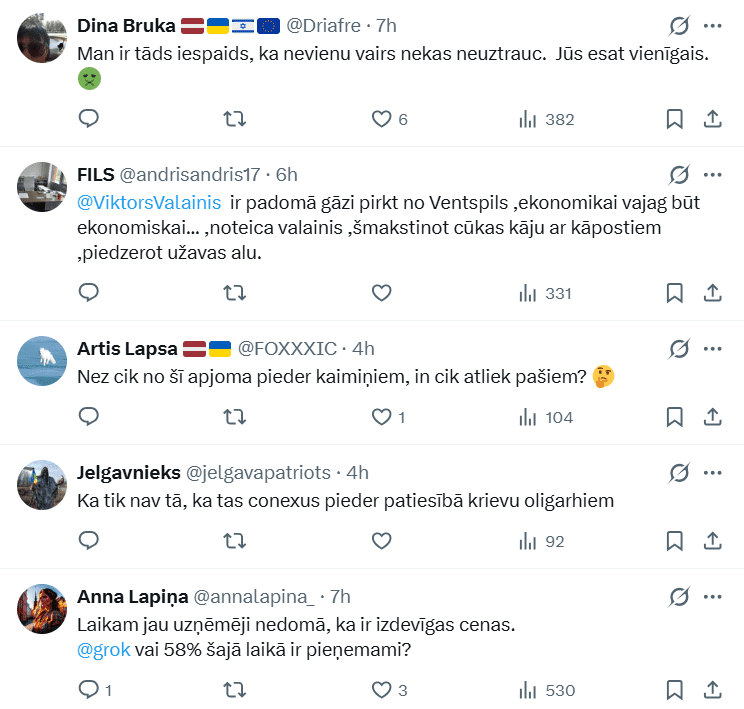744x709 pixels.
Task: Expand more menu on FILS tweet
Action: [x=713, y=174]
